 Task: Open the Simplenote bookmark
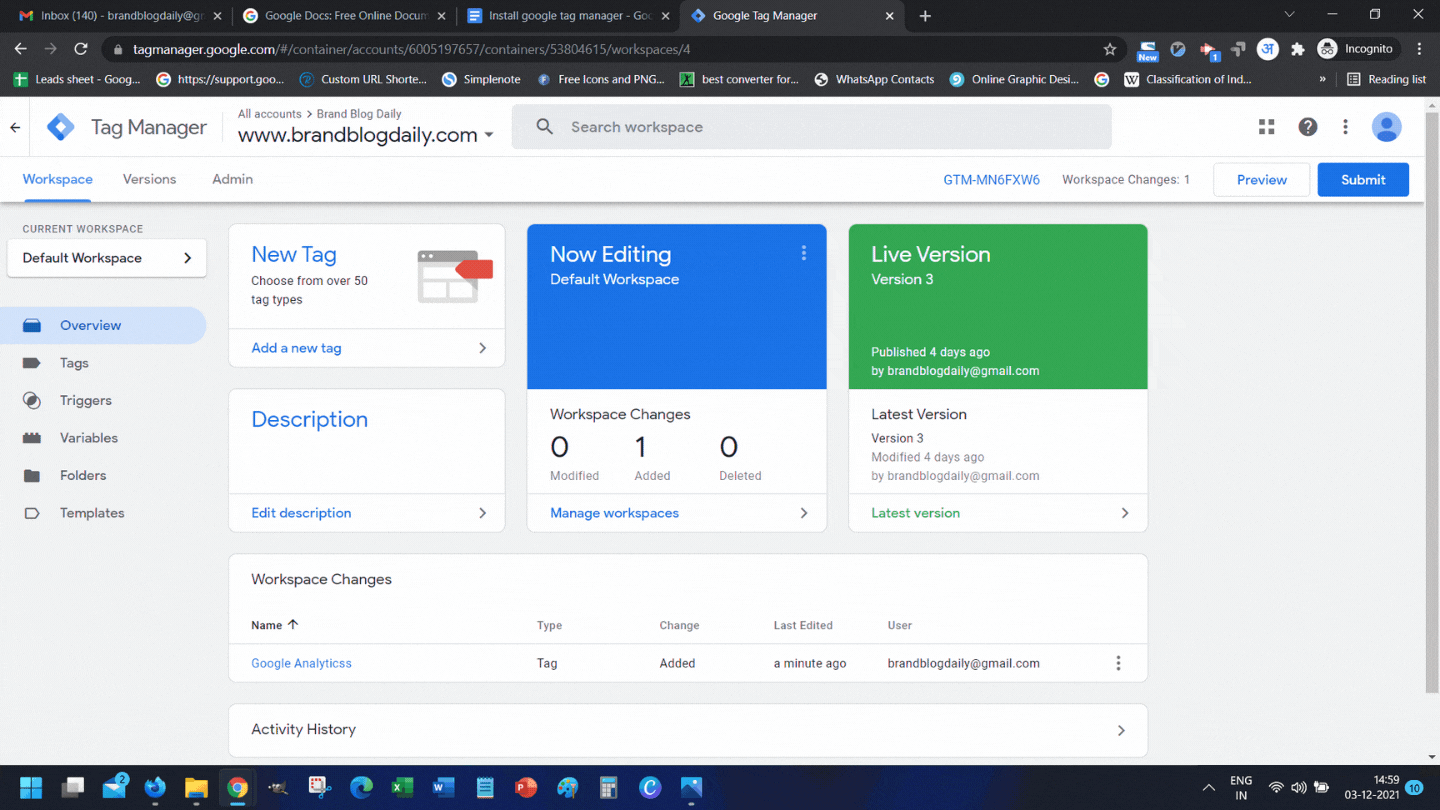click(481, 79)
